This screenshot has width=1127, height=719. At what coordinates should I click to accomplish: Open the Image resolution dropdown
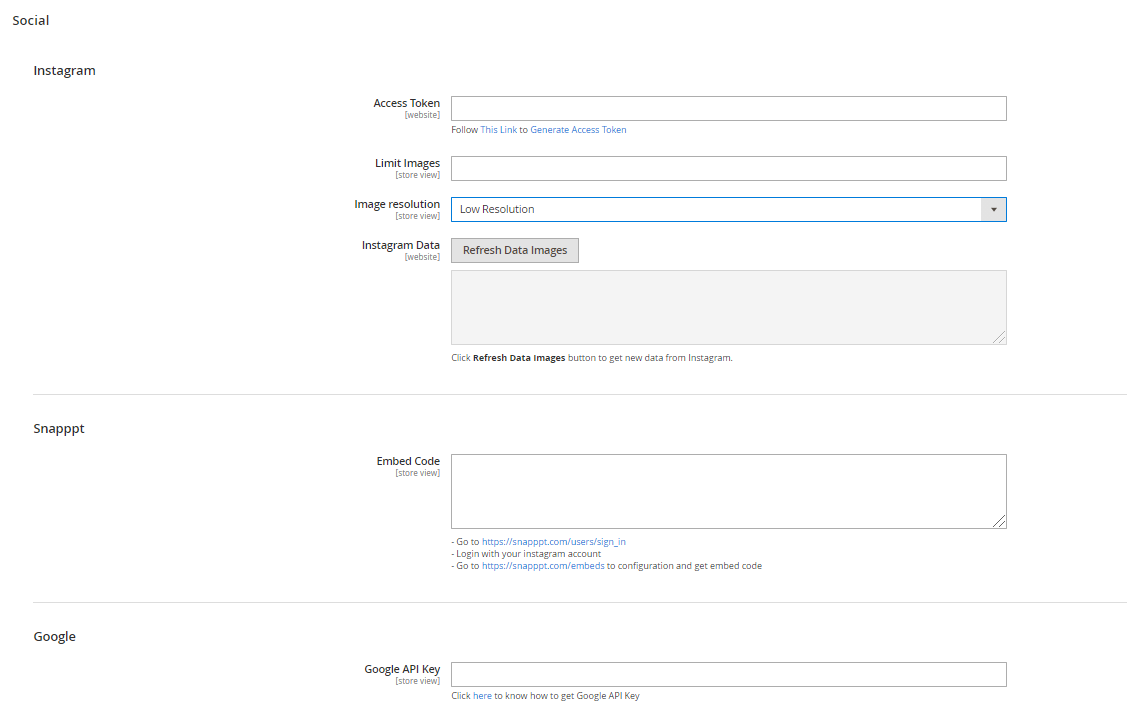(728, 209)
